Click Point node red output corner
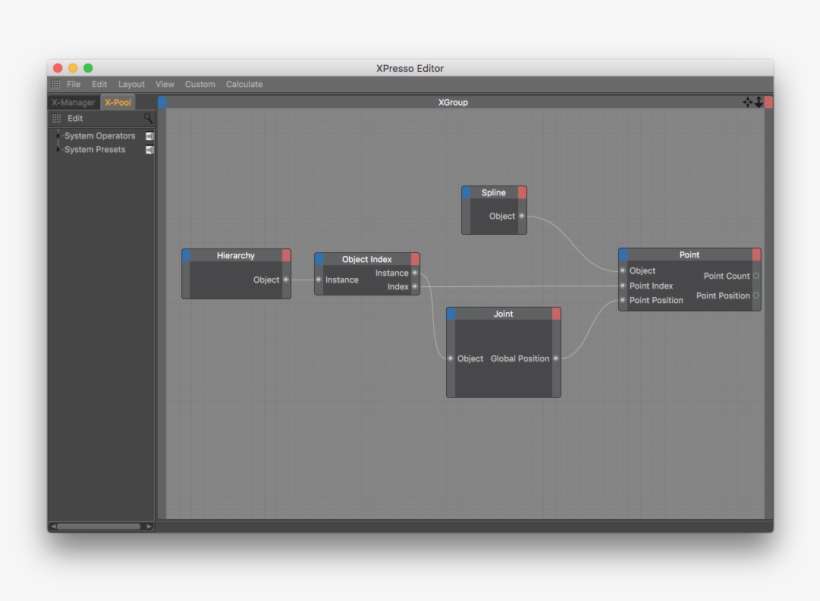The image size is (820, 601). pyautogui.click(x=756, y=255)
